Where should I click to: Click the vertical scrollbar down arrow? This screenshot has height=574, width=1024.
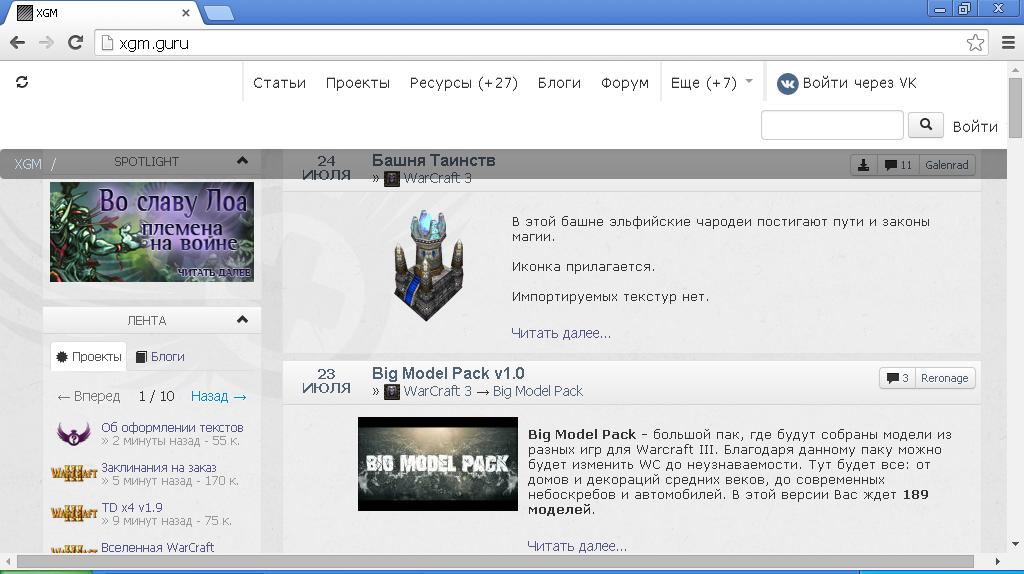pyautogui.click(x=1015, y=544)
